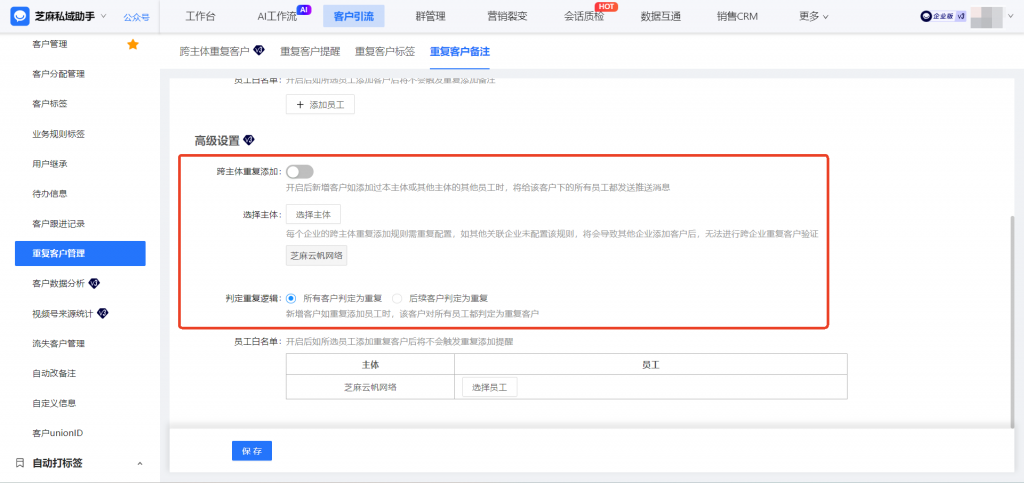
Task: Open 自动改备注 in the sidebar
Action: 54,373
